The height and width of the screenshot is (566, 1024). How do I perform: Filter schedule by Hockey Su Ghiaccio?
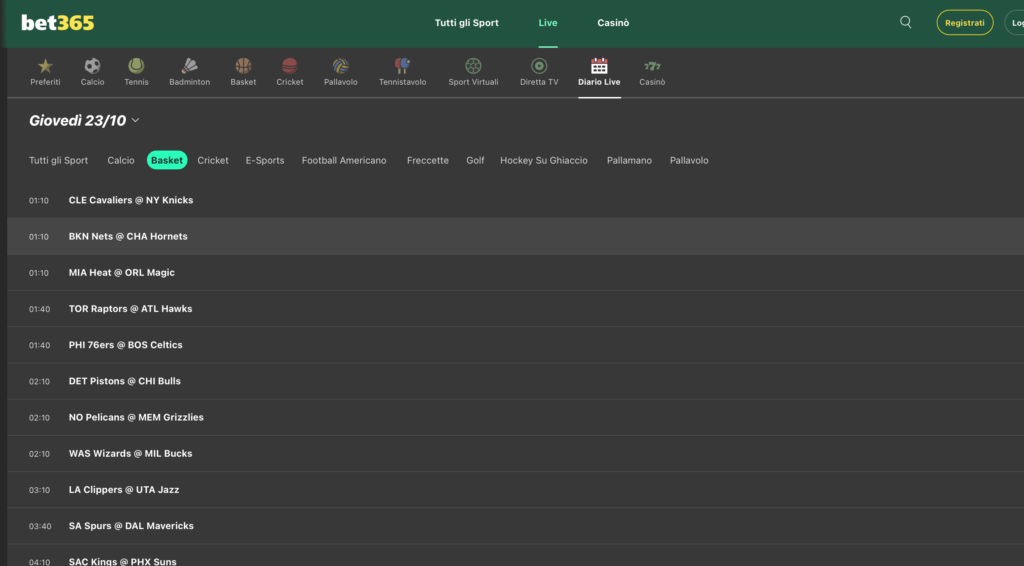[x=544, y=160]
